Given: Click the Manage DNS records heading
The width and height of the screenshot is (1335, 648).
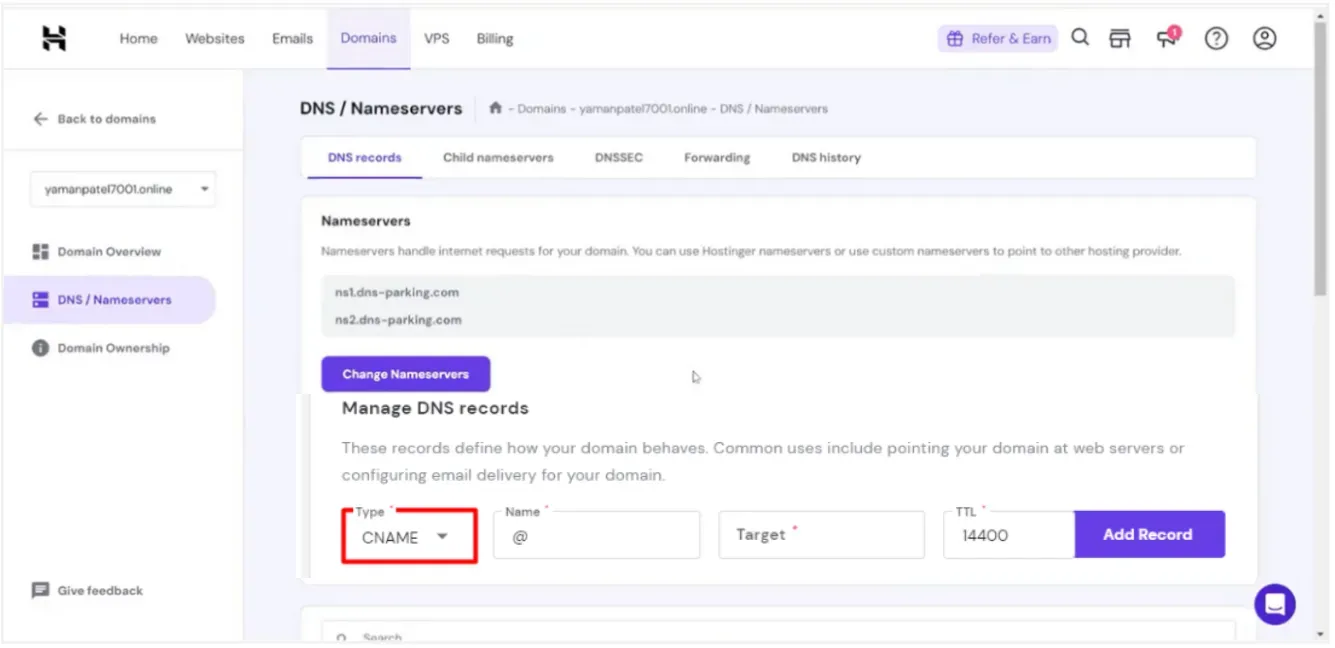Looking at the screenshot, I should pos(435,408).
